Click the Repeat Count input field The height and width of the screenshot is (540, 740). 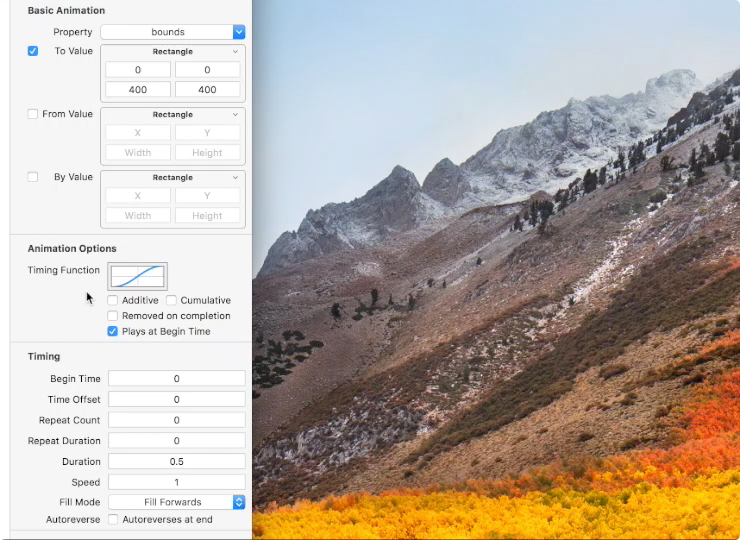pyautogui.click(x=177, y=420)
